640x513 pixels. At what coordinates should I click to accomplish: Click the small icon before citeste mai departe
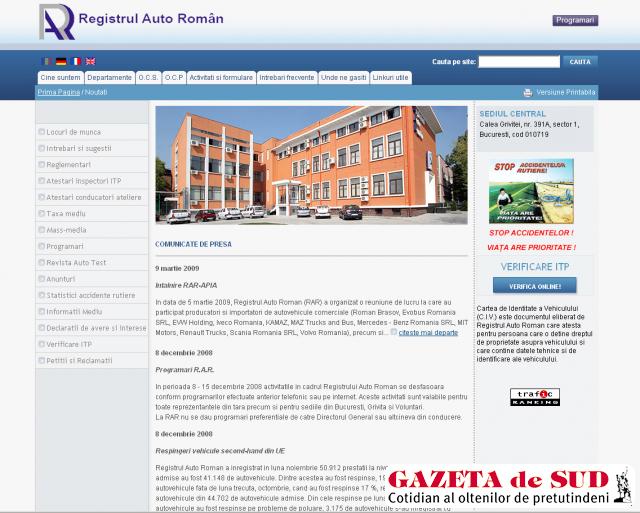[x=393, y=332]
